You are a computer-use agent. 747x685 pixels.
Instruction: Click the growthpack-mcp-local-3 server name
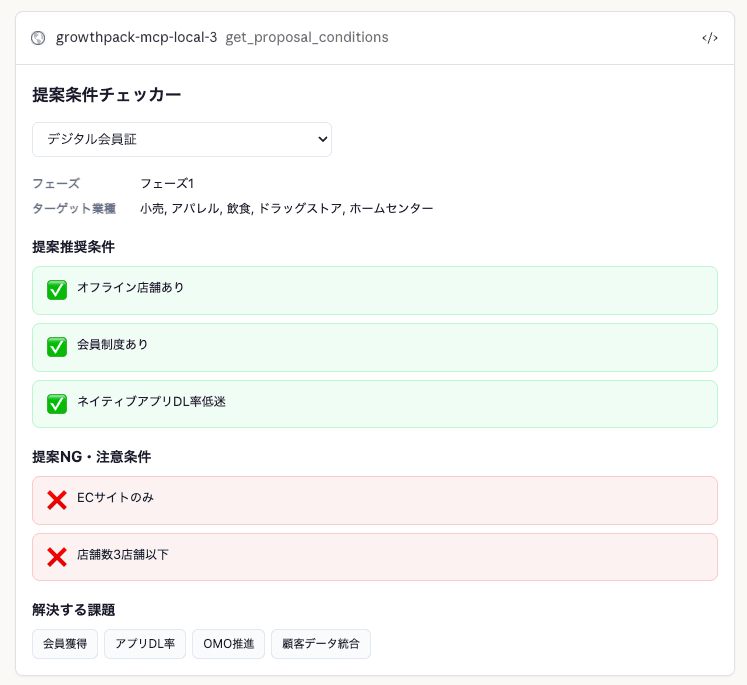click(136, 37)
